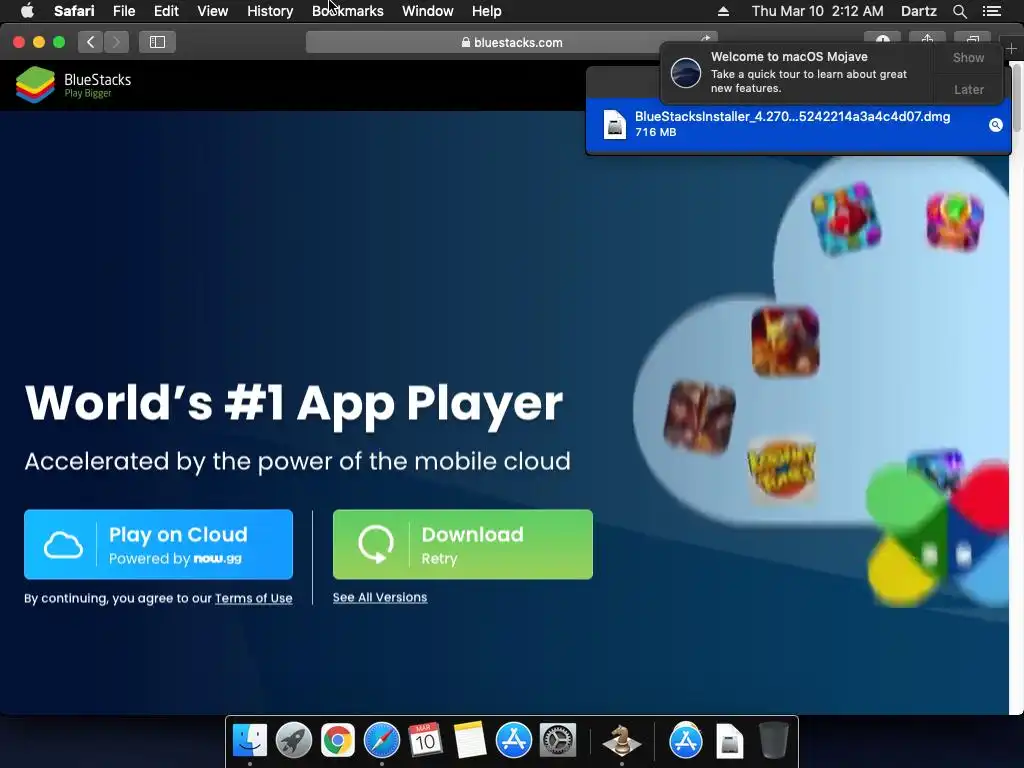The width and height of the screenshot is (1024, 768).
Task: Open Downloads stack in the Dock
Action: coord(729,741)
